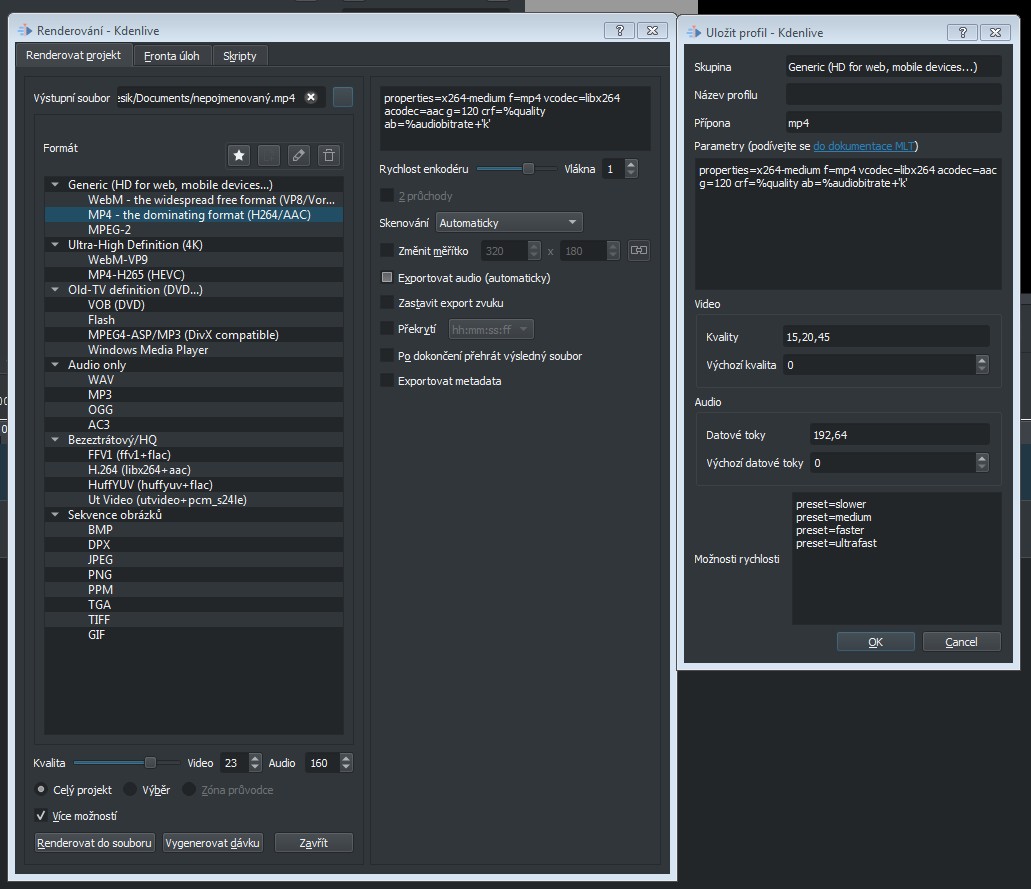This screenshot has width=1031, height=889.
Task: Switch to the Fronta úloh tab
Action: pyautogui.click(x=171, y=56)
